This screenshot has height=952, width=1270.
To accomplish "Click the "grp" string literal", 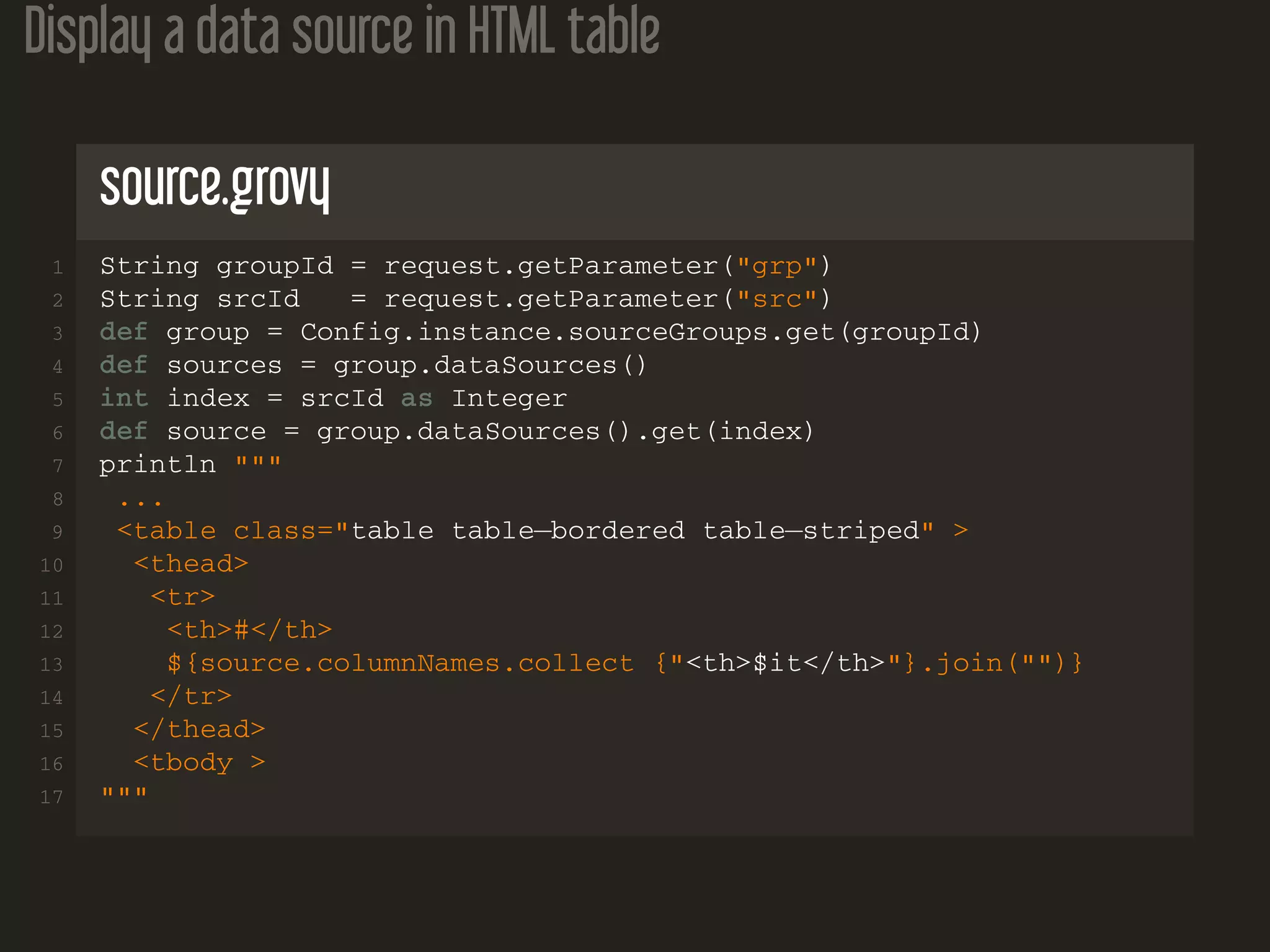I will [x=776, y=267].
